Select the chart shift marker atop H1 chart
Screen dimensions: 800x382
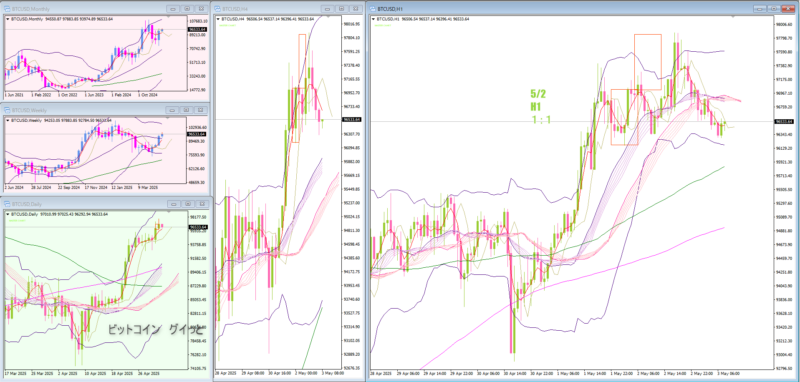pyautogui.click(x=733, y=17)
